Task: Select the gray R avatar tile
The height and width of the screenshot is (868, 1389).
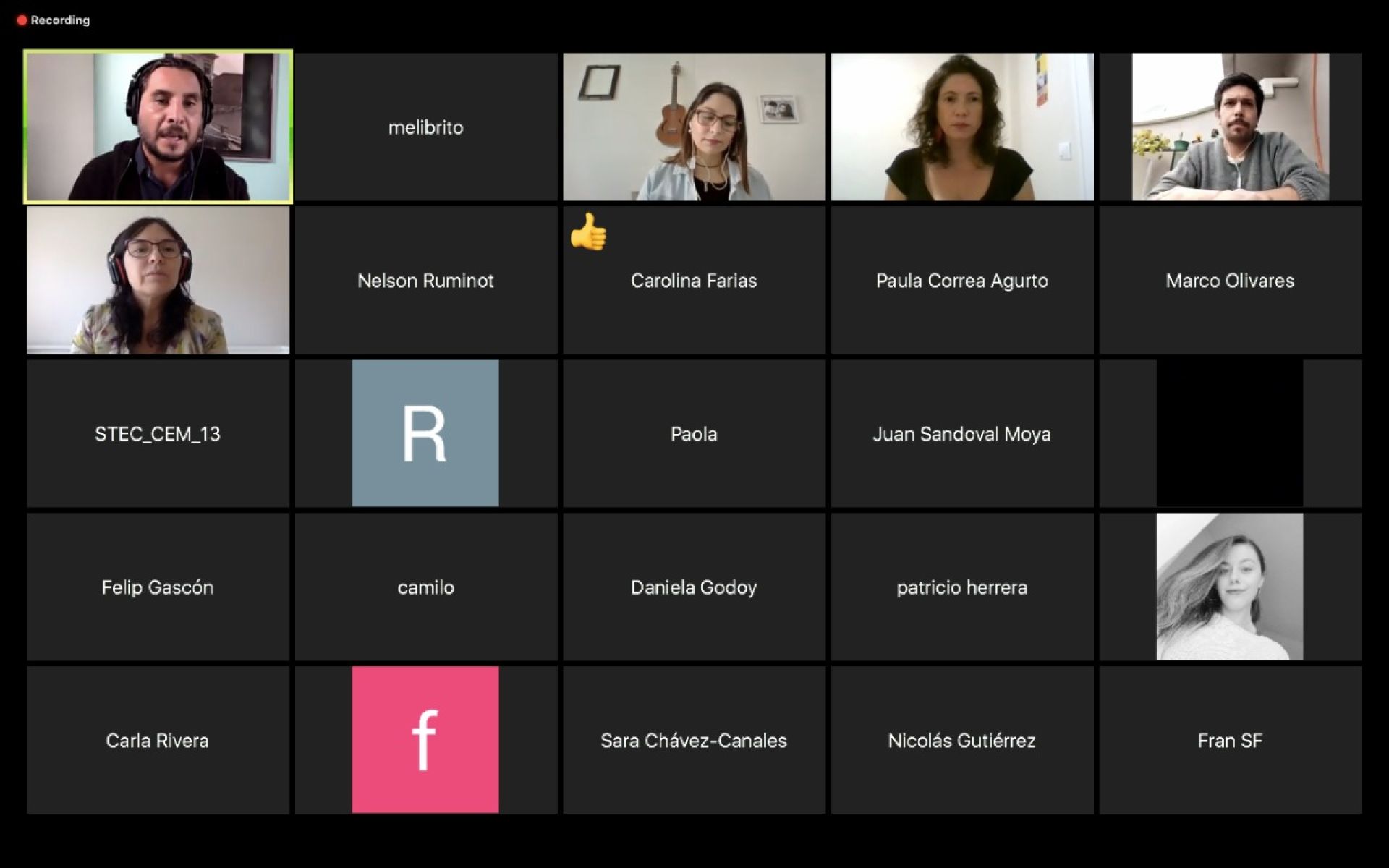Action: pyautogui.click(x=425, y=433)
